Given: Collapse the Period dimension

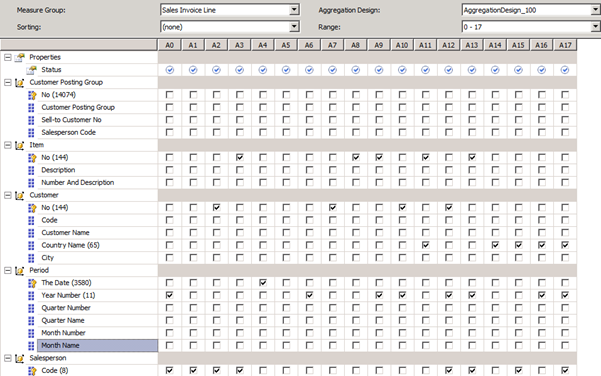Looking at the screenshot, I should (8, 270).
